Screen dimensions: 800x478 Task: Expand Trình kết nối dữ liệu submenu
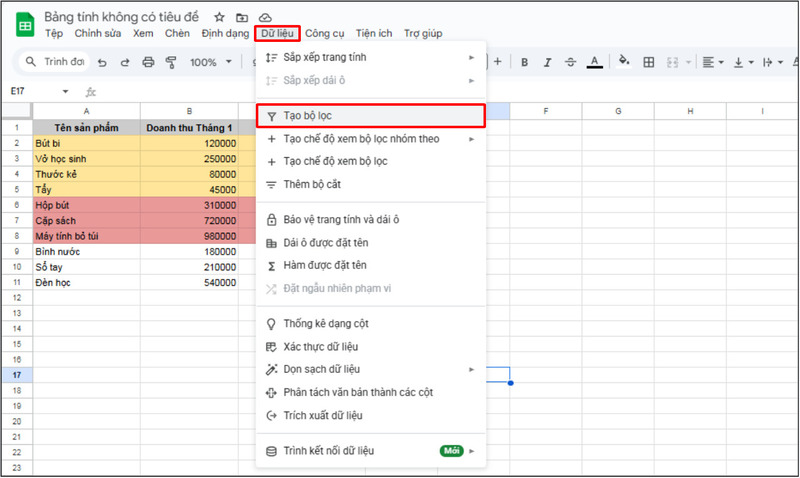(371, 451)
